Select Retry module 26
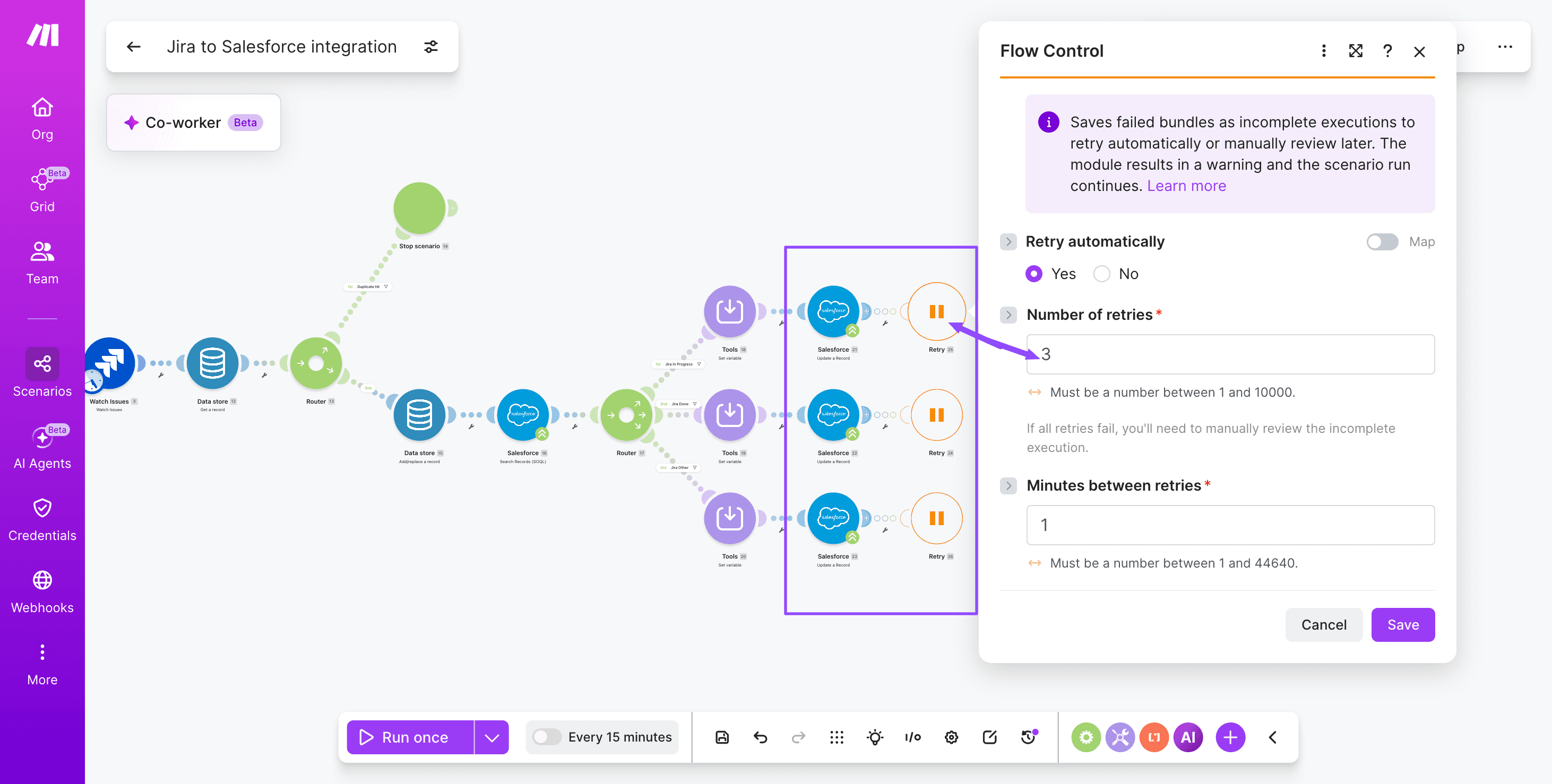This screenshot has width=1552, height=784. (x=937, y=518)
